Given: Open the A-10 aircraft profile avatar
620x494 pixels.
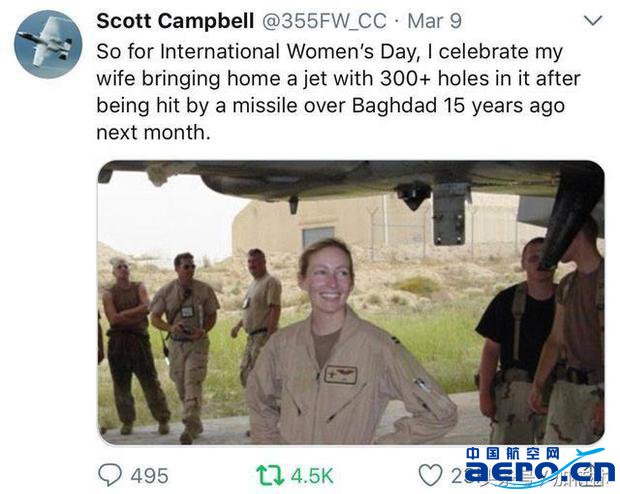Looking at the screenshot, I should coord(48,44).
